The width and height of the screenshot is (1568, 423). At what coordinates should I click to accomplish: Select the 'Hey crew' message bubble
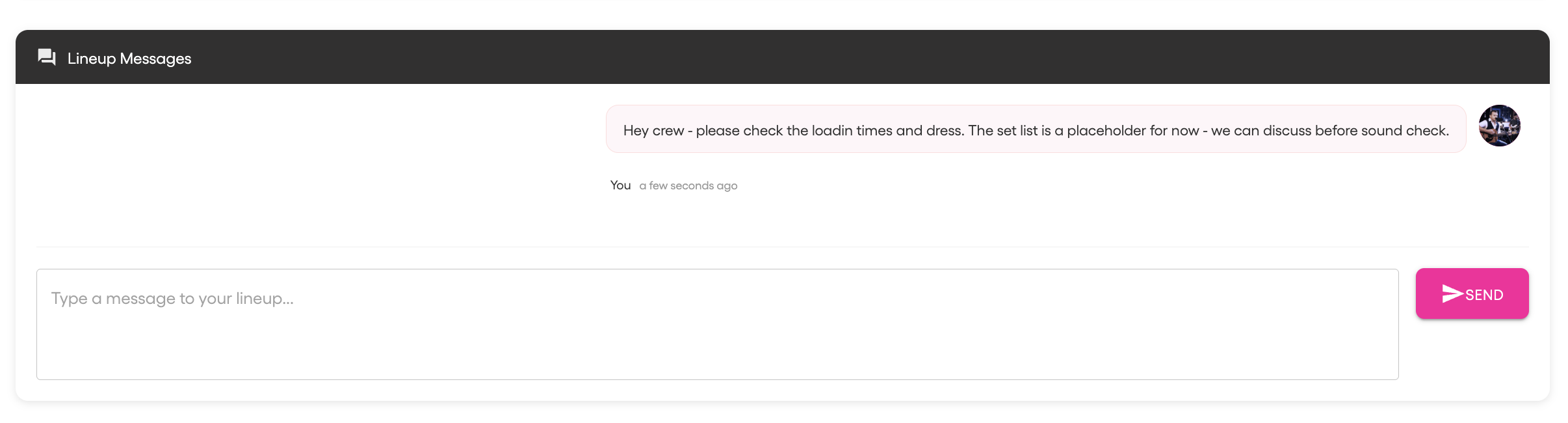1036,130
